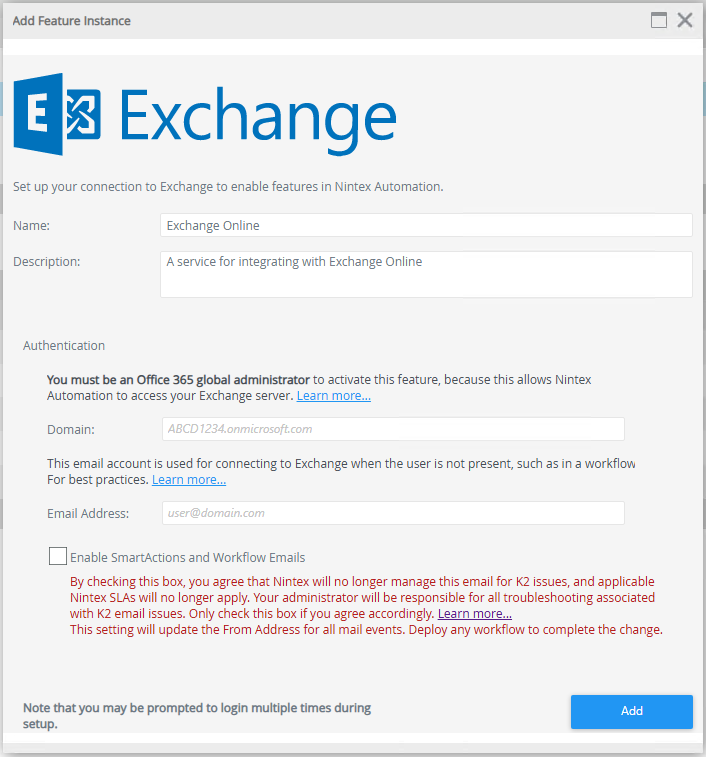706x757 pixels.
Task: Maximize the Add Feature Instance dialog
Action: tap(659, 21)
